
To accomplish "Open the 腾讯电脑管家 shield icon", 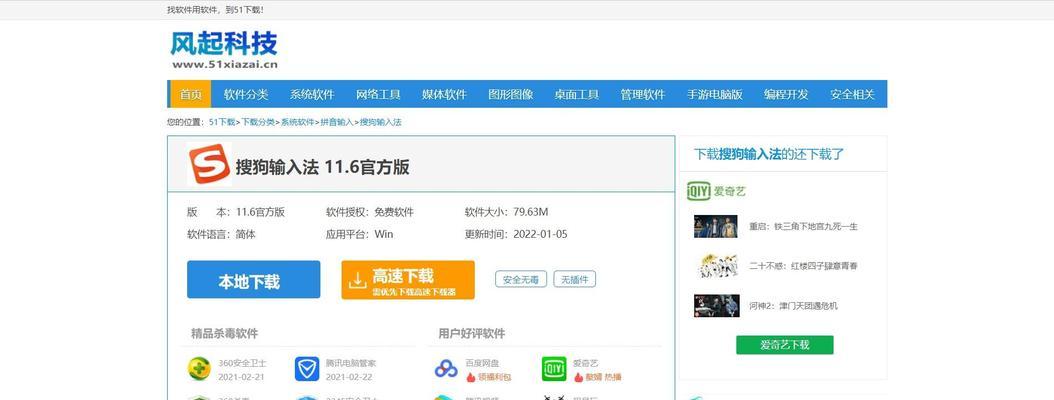I will (x=307, y=369).
